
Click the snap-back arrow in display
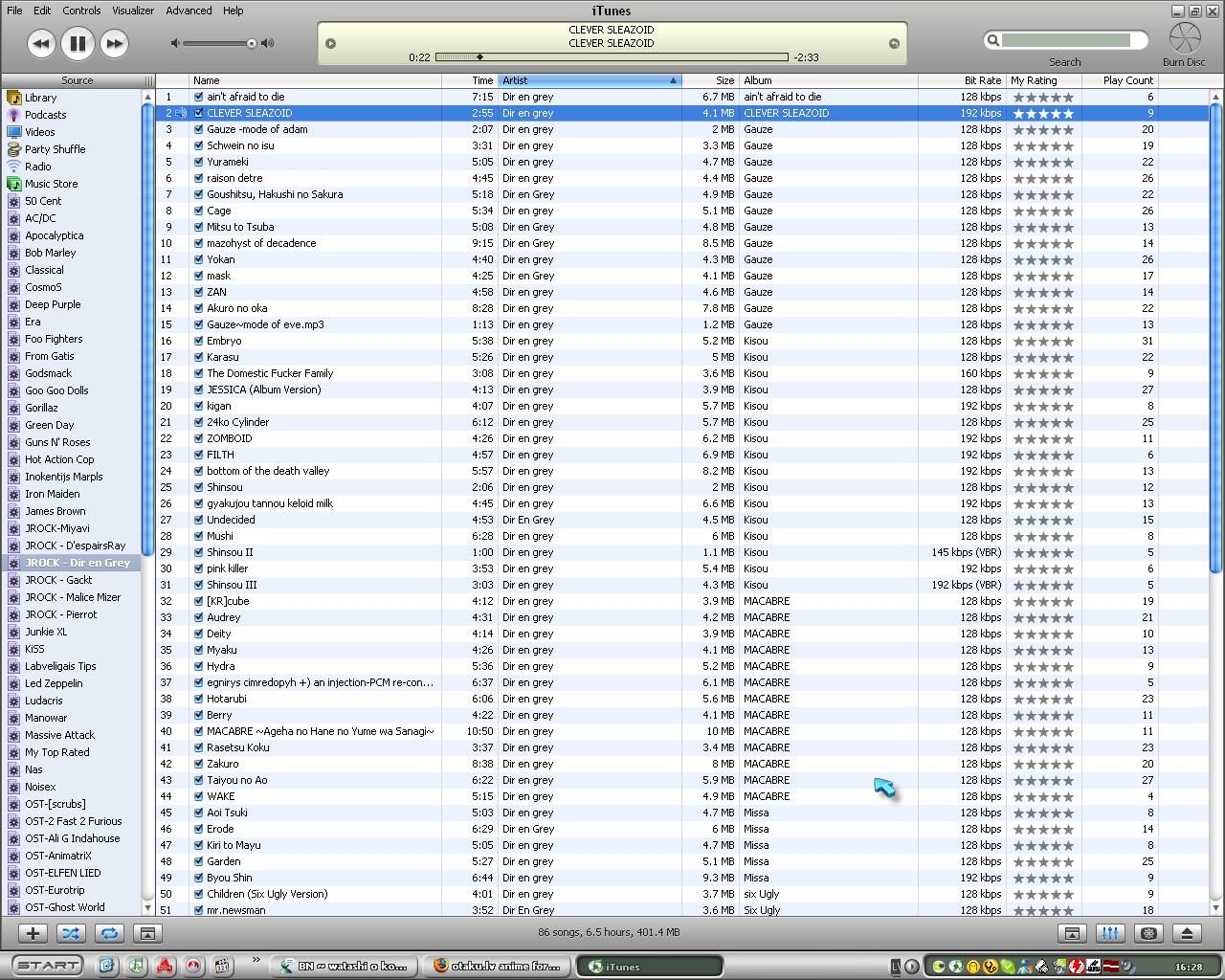coord(894,43)
